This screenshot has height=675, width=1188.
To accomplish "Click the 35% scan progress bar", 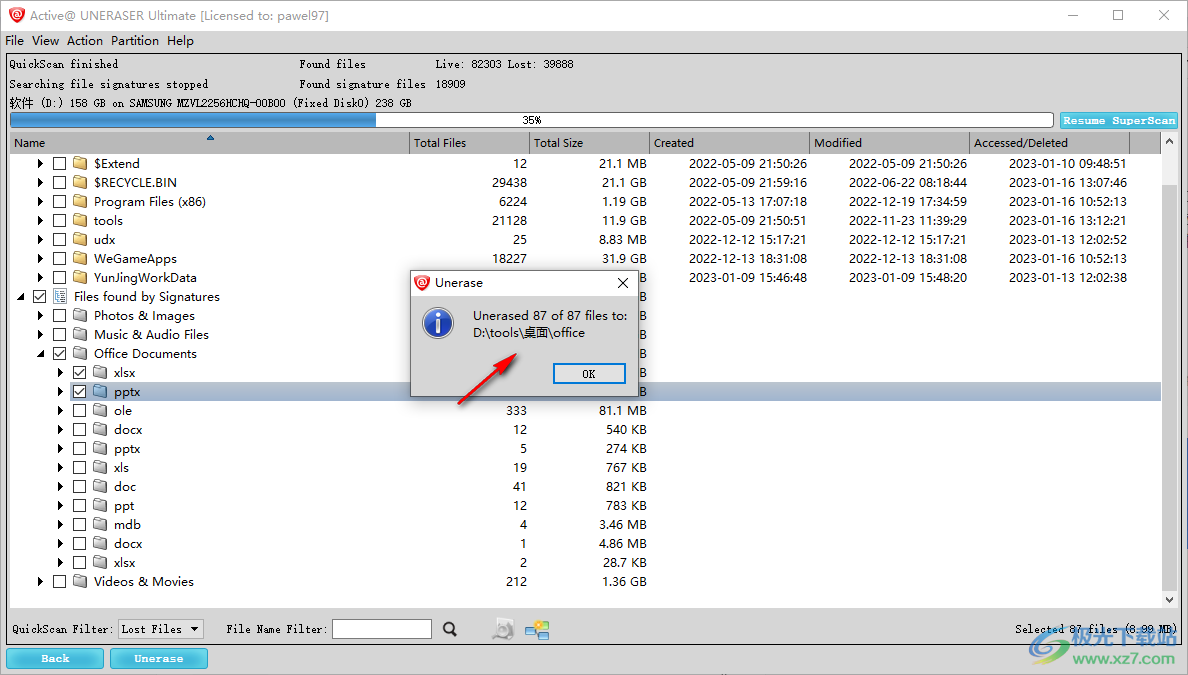I will pyautogui.click(x=531, y=120).
